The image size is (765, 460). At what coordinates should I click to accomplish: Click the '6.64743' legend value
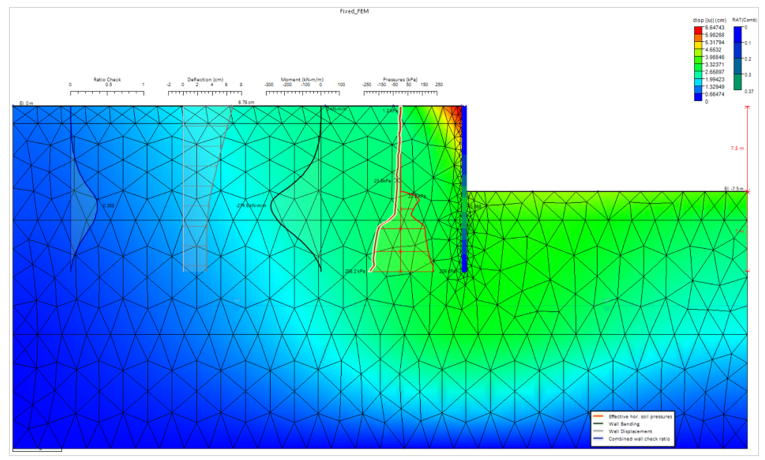[x=715, y=28]
